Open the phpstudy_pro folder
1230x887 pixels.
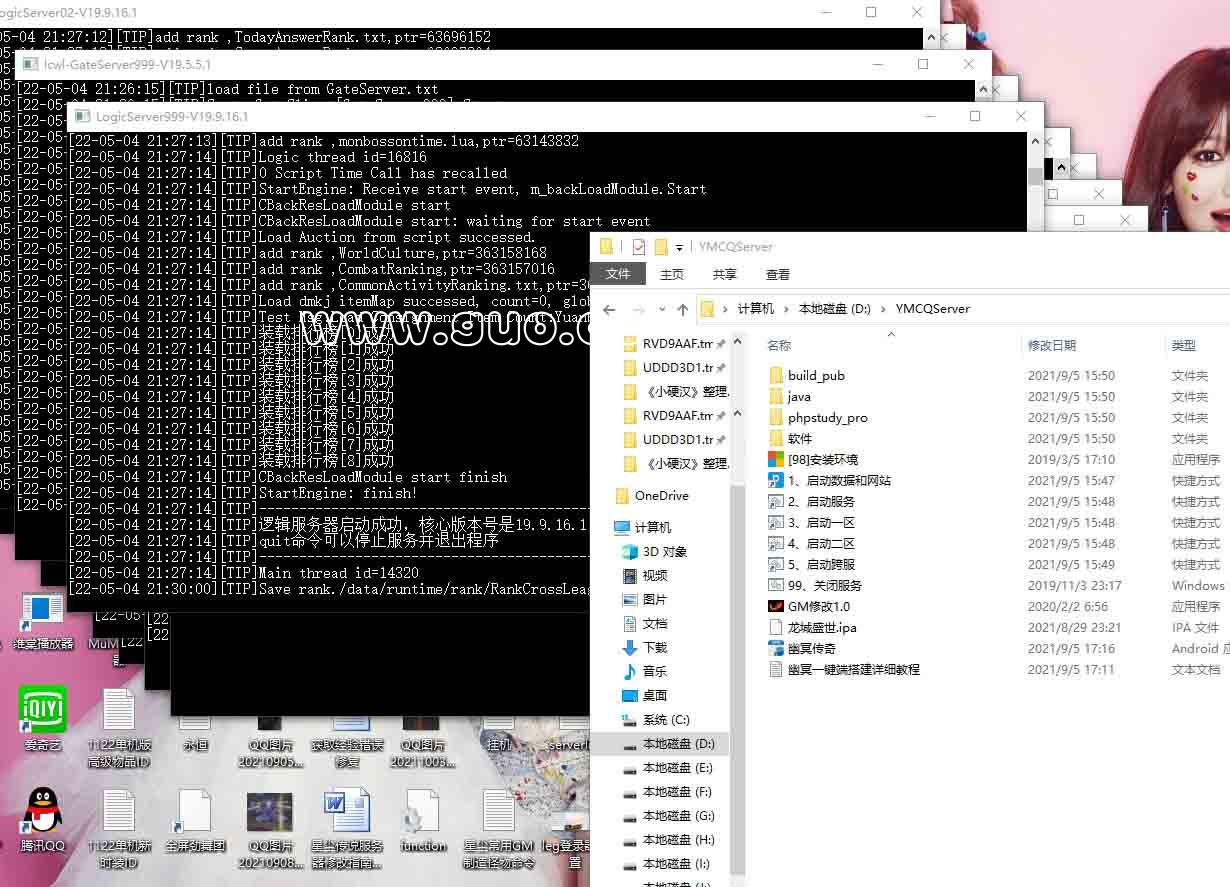pyautogui.click(x=827, y=417)
